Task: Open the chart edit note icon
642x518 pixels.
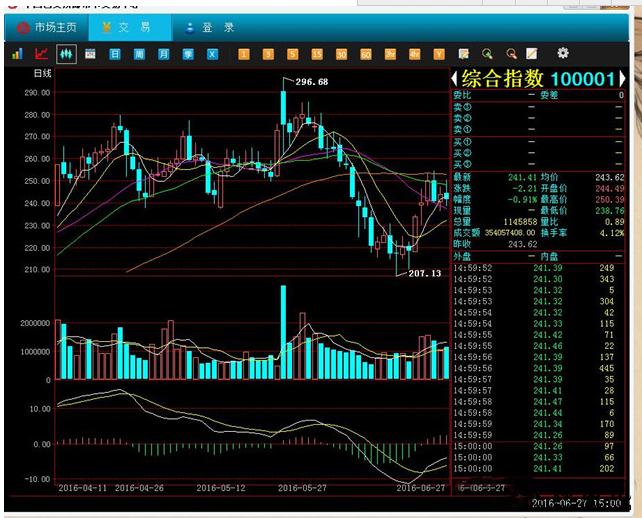Action: (x=463, y=54)
